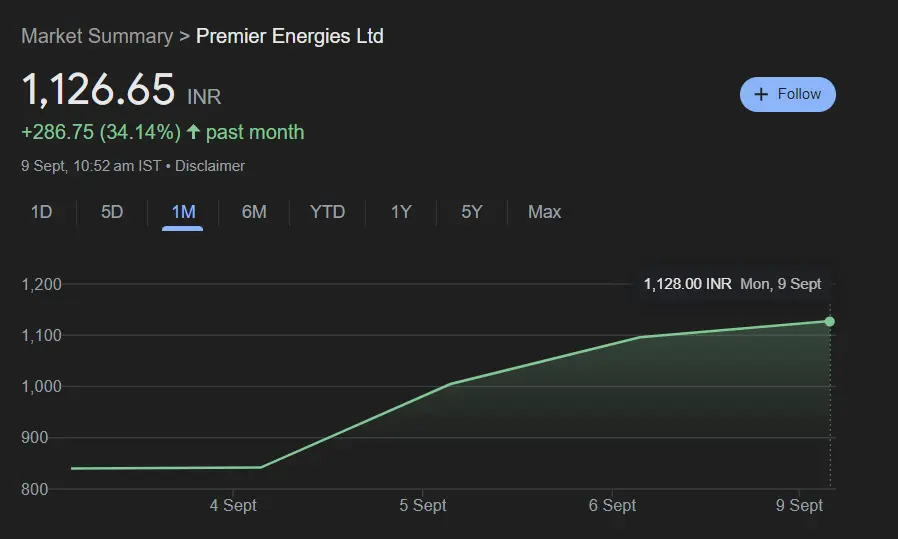Follow Premier Energies Ltd stock
Screen dimensions: 898x539
[787, 94]
